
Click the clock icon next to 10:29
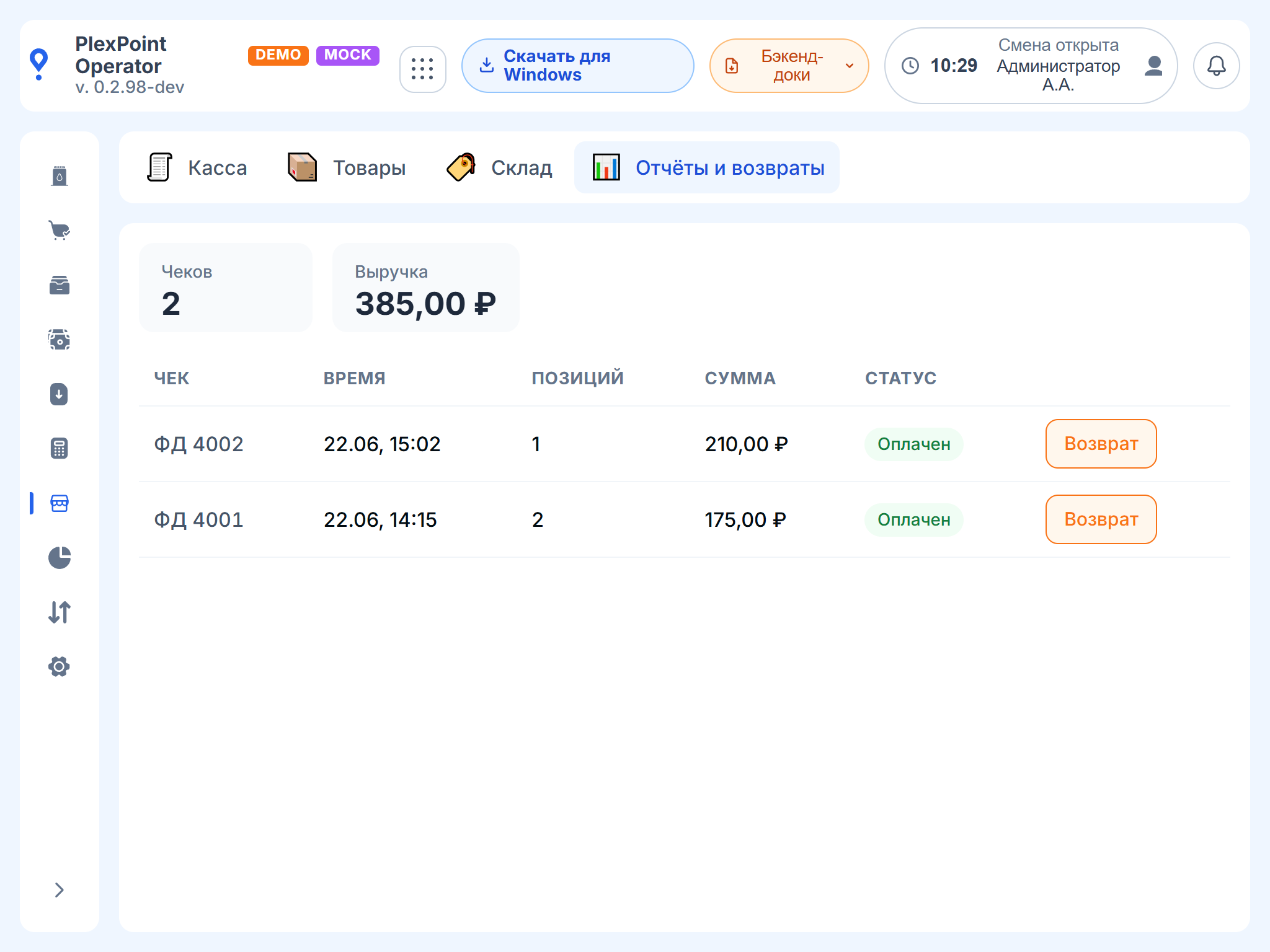point(910,66)
